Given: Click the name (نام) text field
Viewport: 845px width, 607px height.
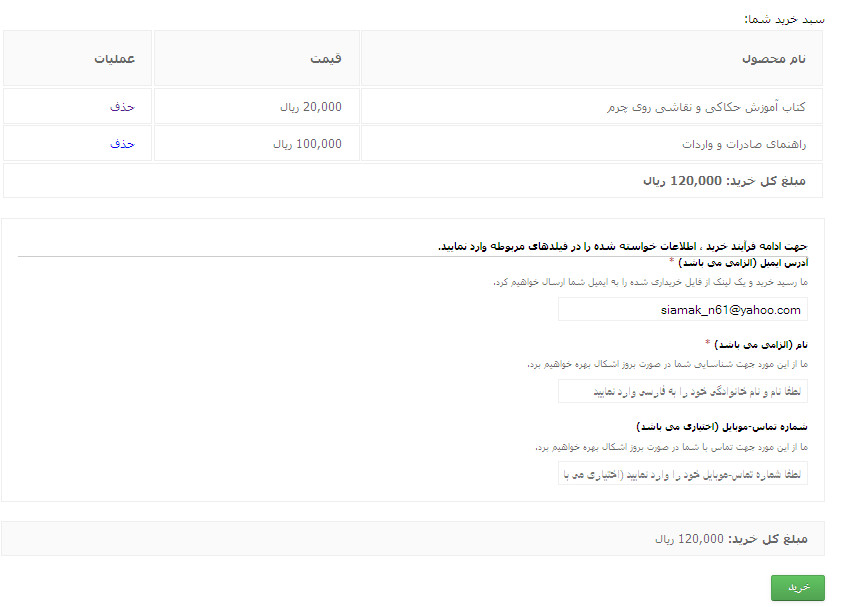Looking at the screenshot, I should [682, 391].
